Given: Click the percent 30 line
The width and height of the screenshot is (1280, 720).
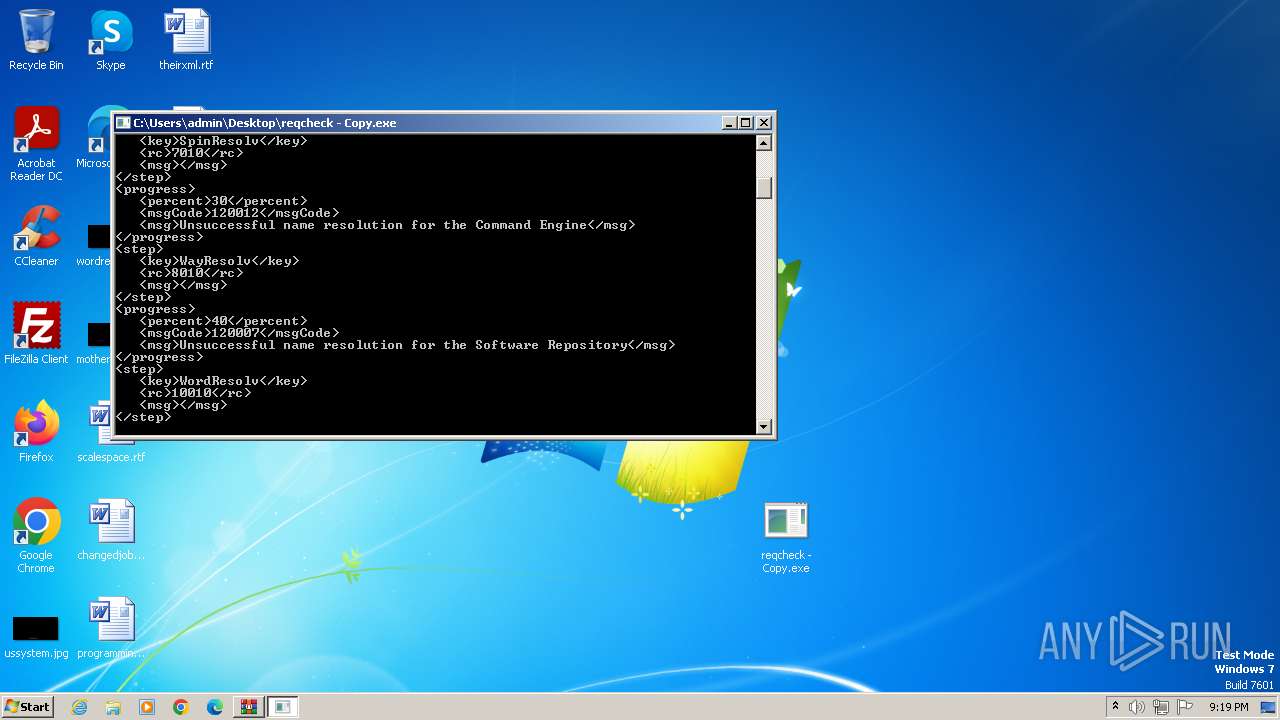Looking at the screenshot, I should click(x=223, y=201).
